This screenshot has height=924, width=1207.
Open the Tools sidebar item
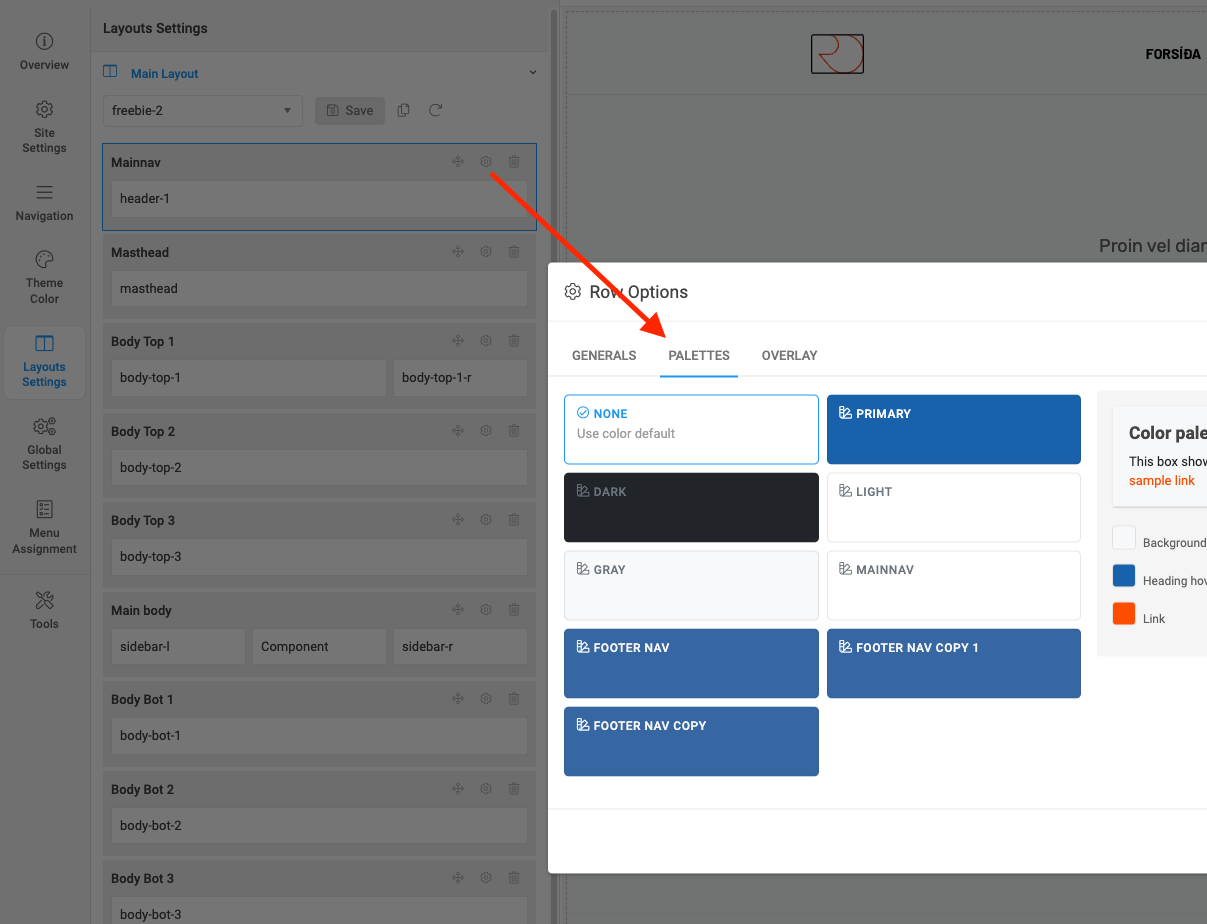pyautogui.click(x=44, y=610)
